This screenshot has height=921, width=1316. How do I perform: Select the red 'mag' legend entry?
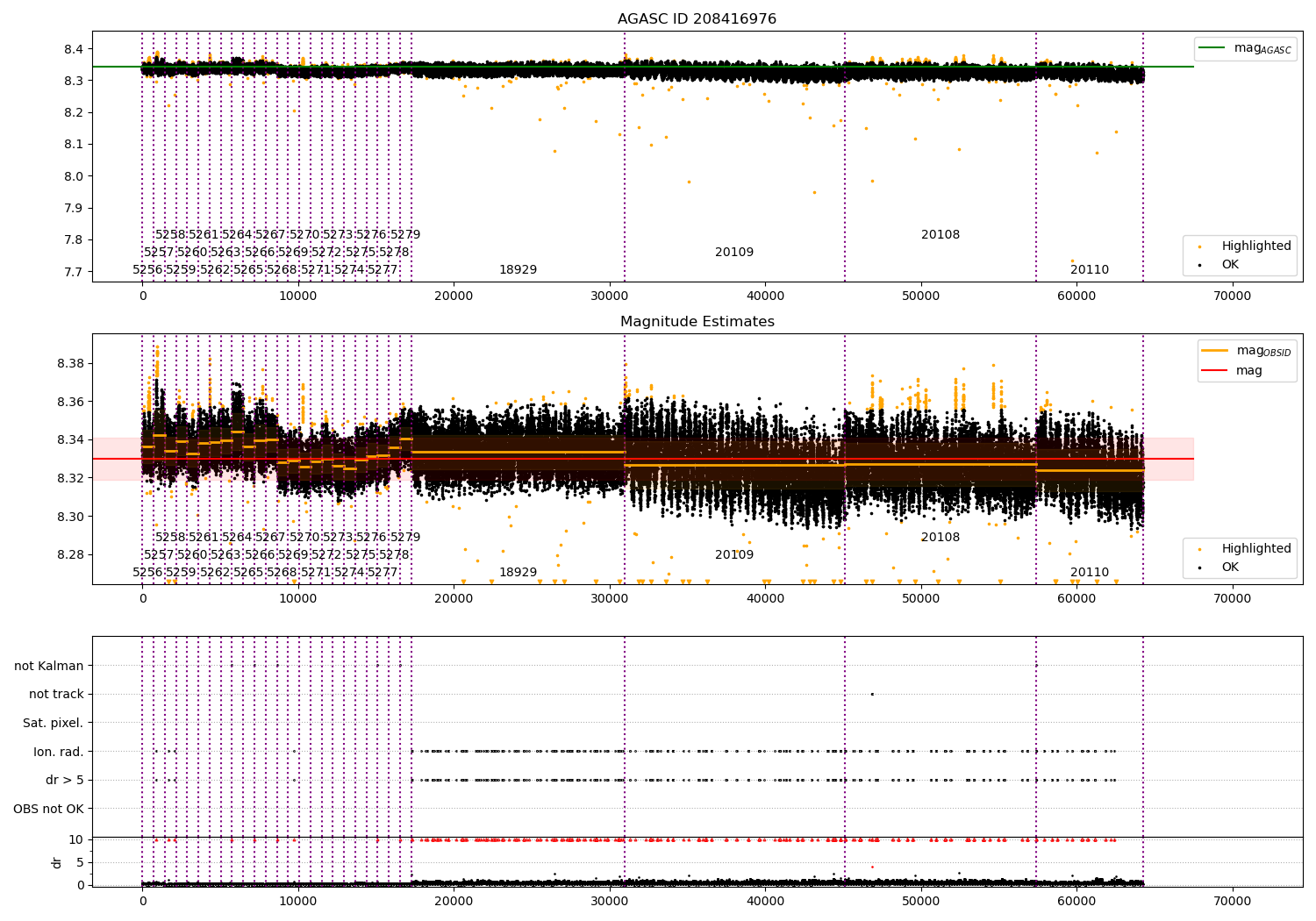(x=1233, y=371)
